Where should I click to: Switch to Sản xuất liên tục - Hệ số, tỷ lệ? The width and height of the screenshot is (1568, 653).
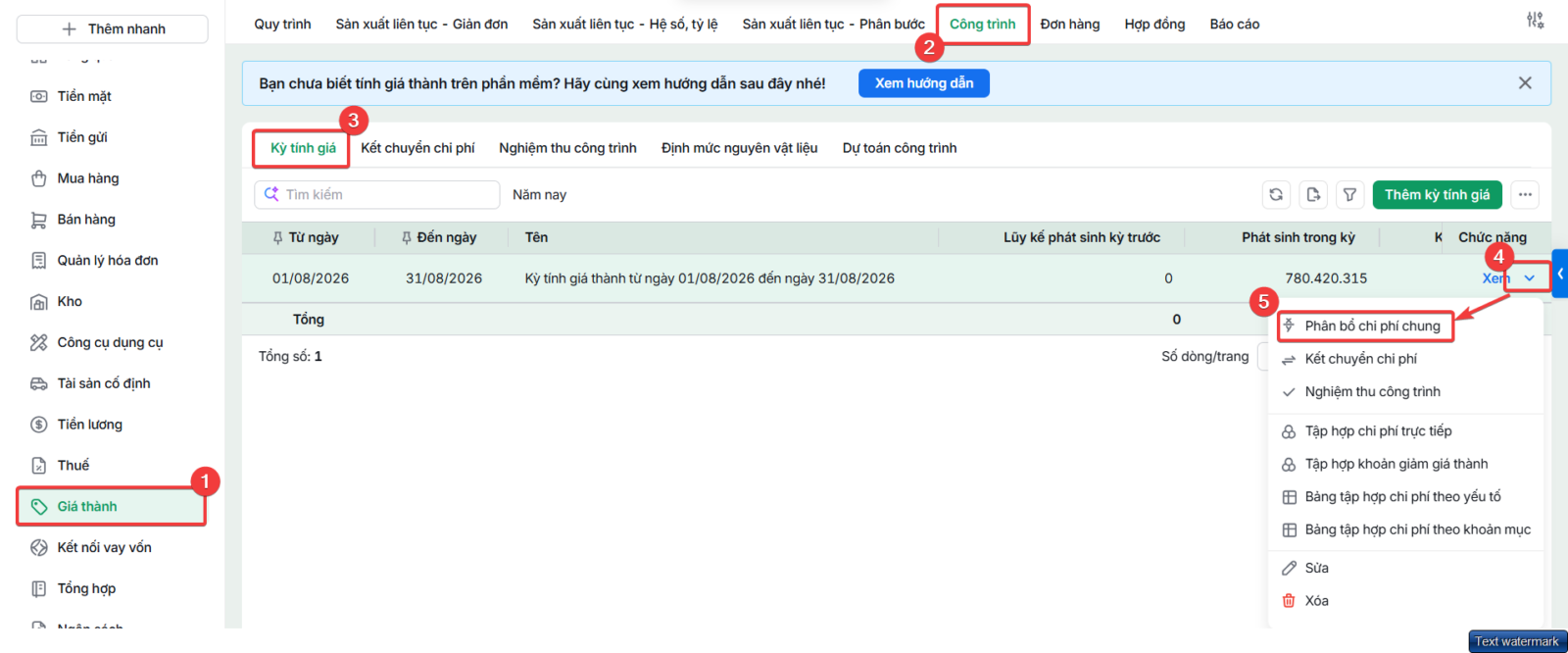625,25
